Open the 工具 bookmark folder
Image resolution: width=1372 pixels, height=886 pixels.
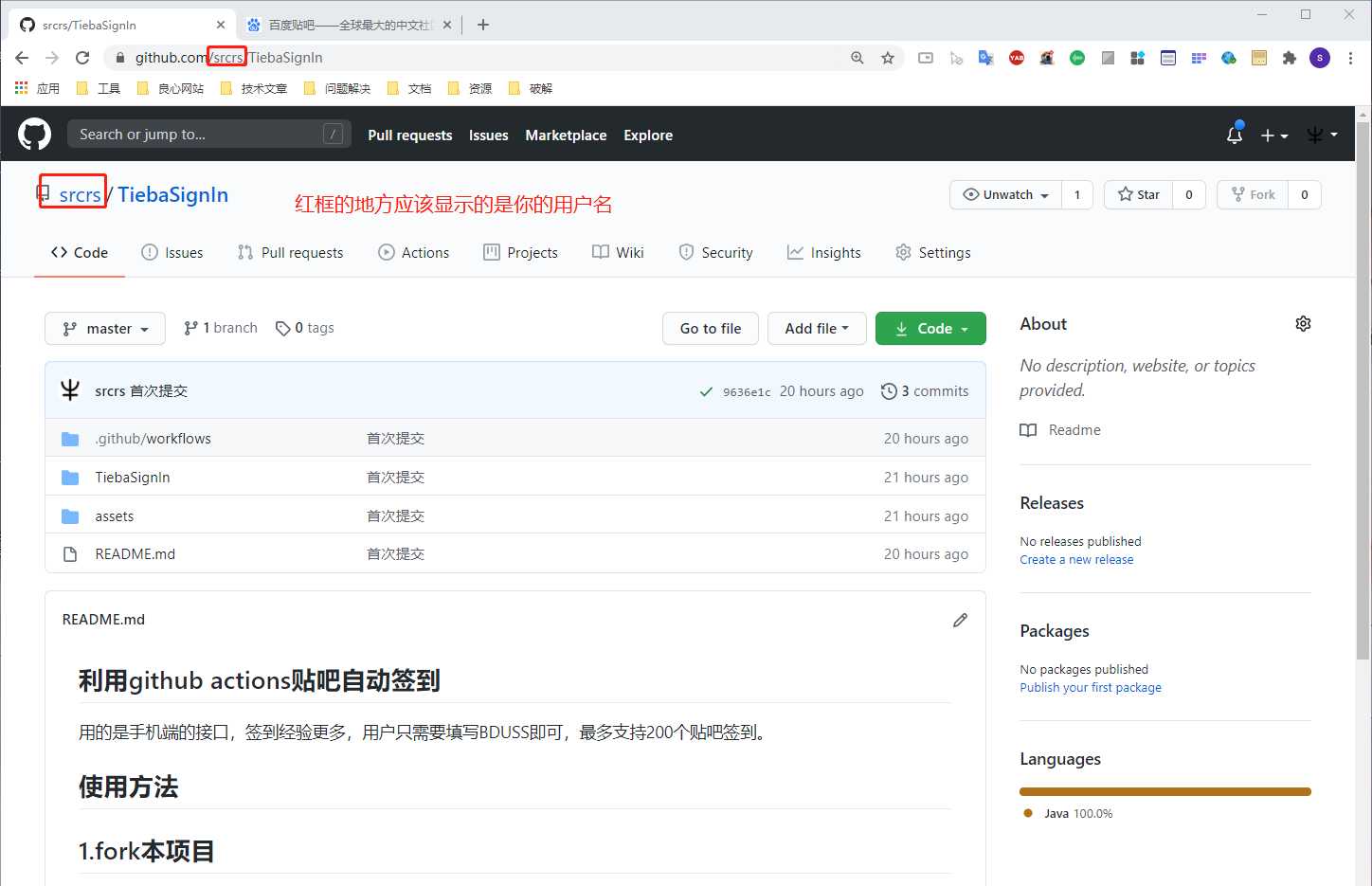[x=99, y=88]
